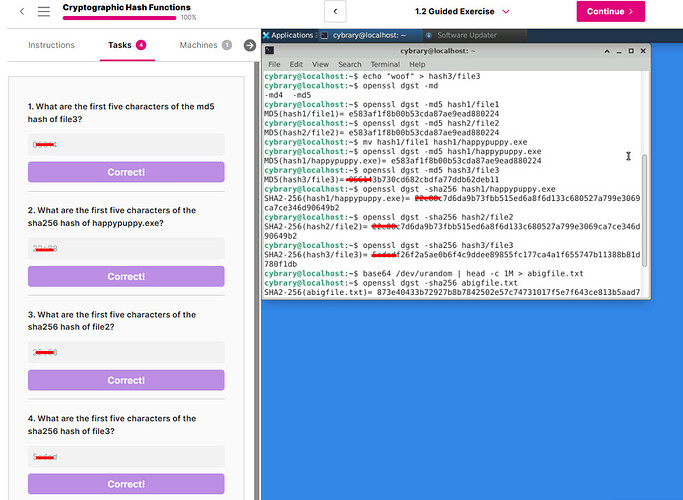Go to previous exercise with chevron button
Screen dimensions: 683x500
(336, 11)
